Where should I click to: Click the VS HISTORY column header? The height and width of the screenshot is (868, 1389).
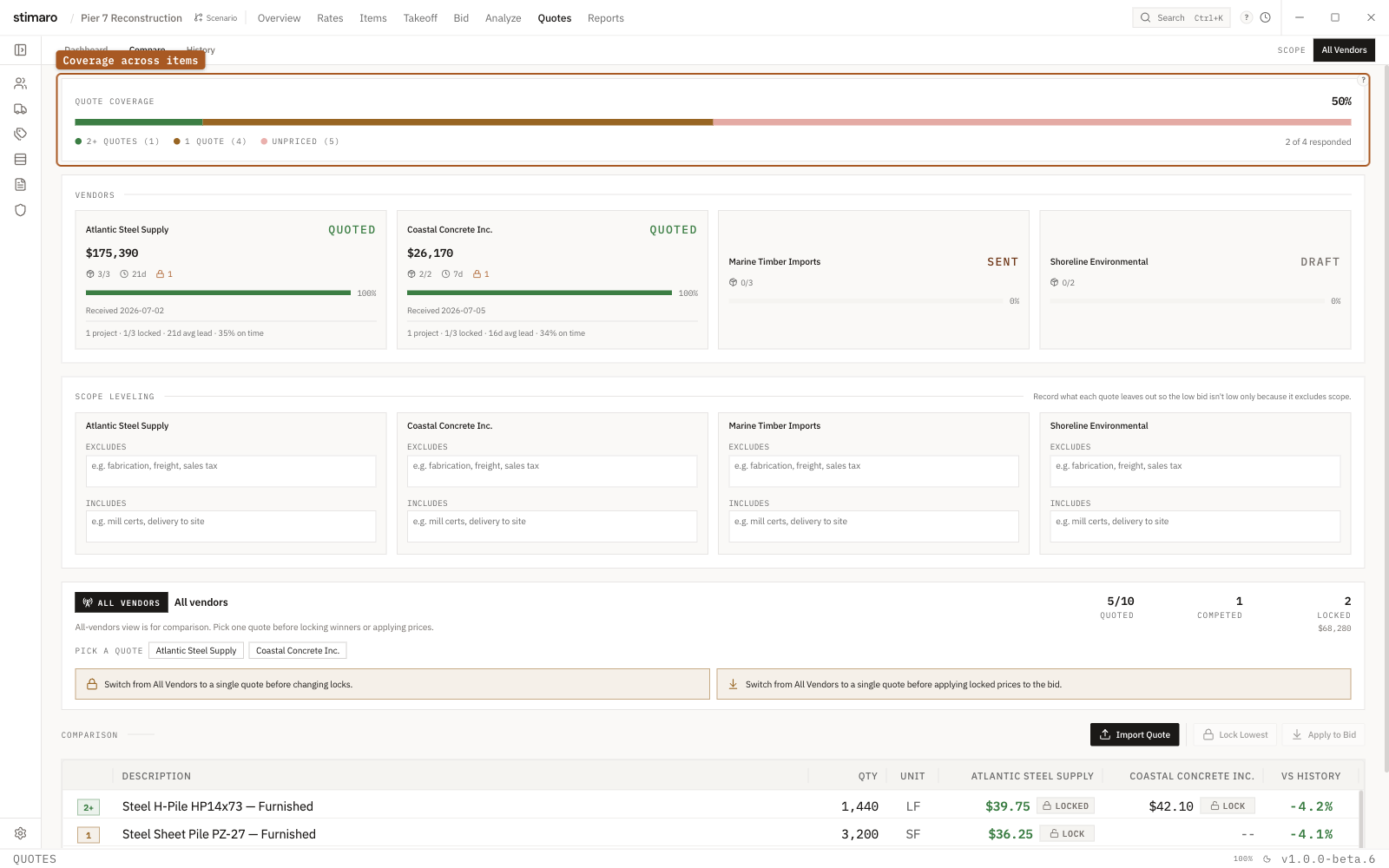tap(1311, 776)
